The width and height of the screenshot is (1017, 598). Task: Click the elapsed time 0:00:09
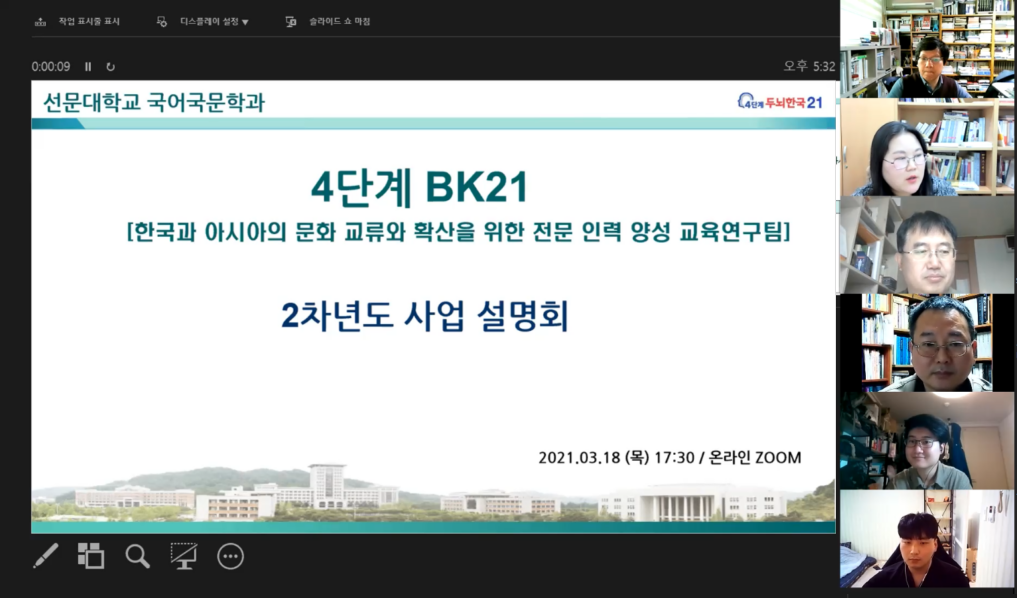[51, 66]
